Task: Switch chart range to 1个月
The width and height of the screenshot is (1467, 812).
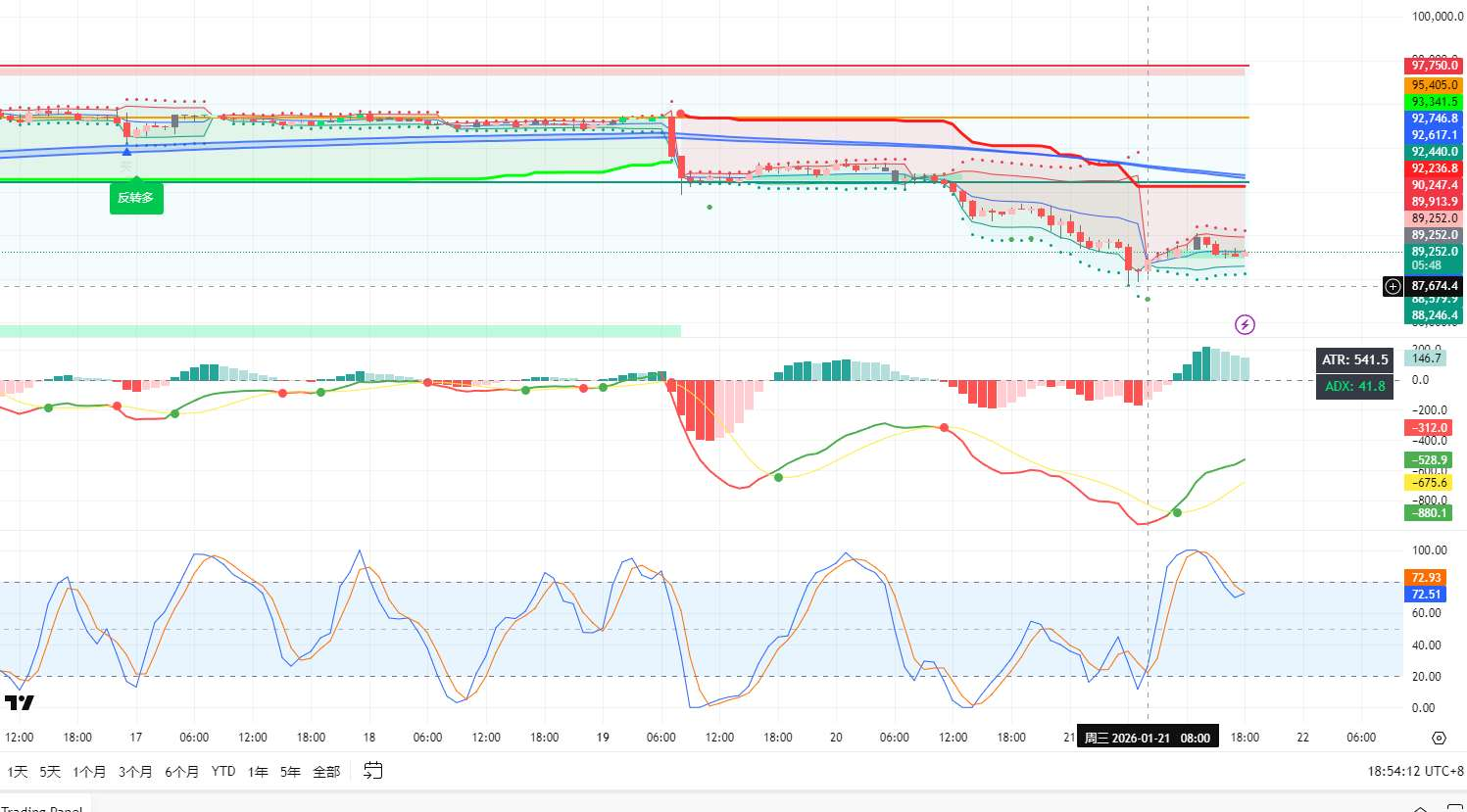Action: [x=89, y=772]
